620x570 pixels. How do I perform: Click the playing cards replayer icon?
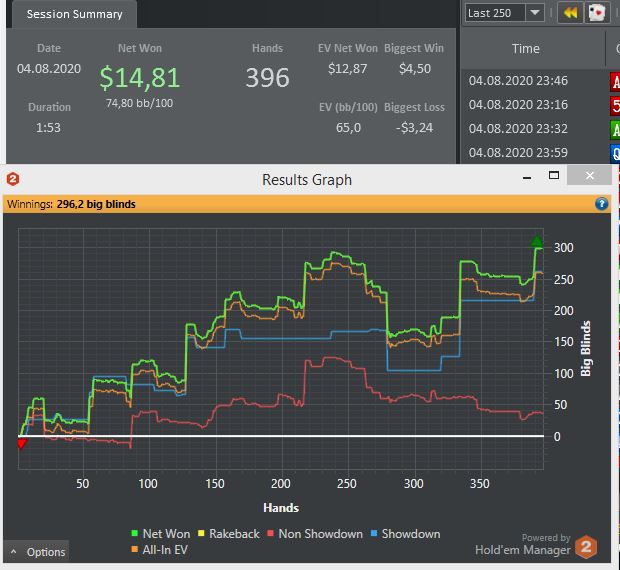(x=597, y=13)
